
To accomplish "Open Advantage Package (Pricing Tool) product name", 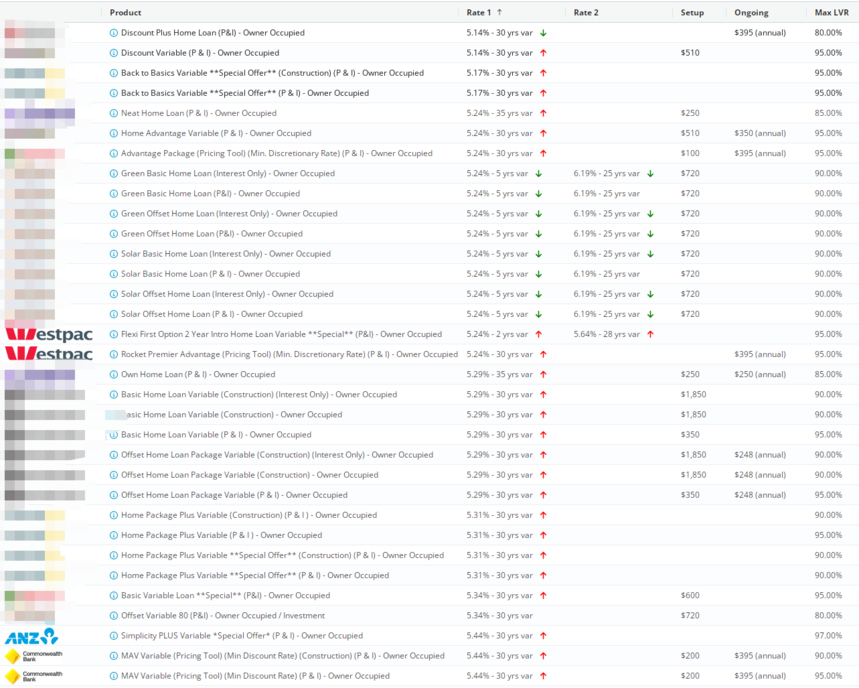I will pos(277,153).
